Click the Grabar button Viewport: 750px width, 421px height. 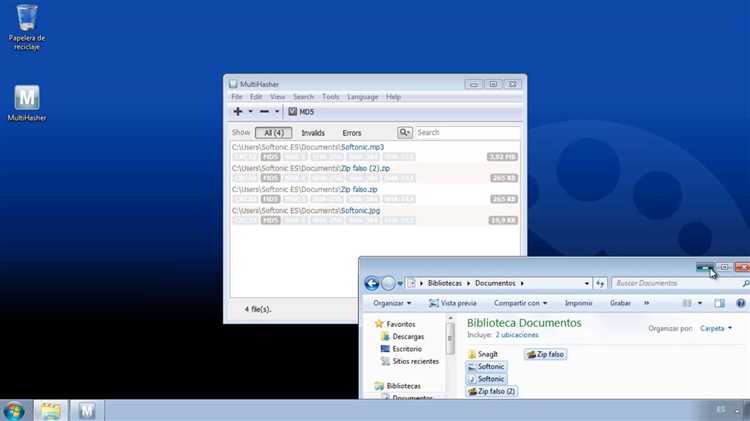click(x=620, y=303)
